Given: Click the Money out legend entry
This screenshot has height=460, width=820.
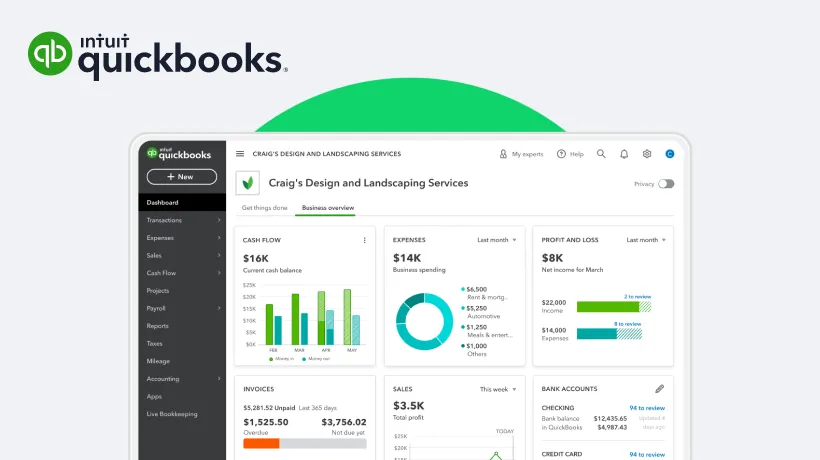Looking at the screenshot, I should [x=316, y=359].
